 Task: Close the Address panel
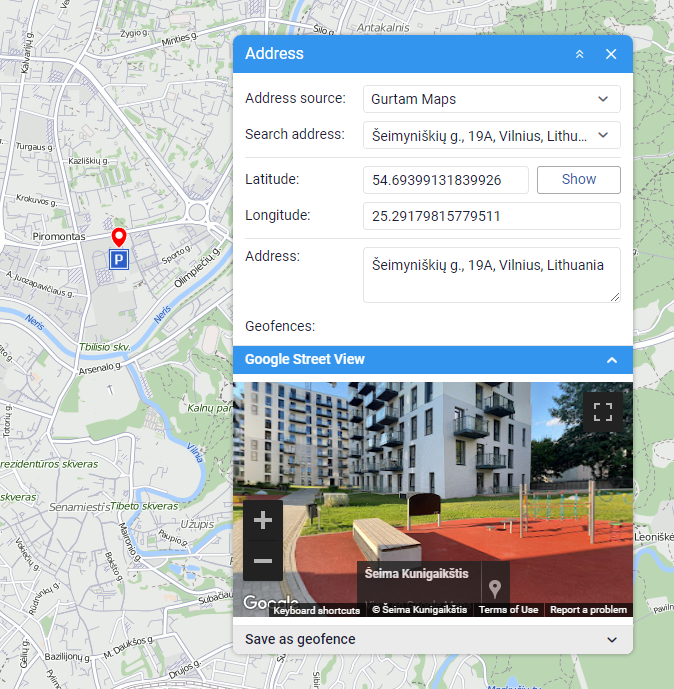611,54
